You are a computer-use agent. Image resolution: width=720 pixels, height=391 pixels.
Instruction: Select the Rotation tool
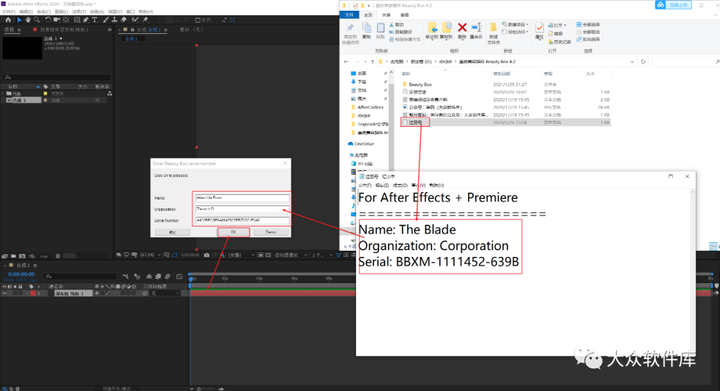click(x=48, y=20)
